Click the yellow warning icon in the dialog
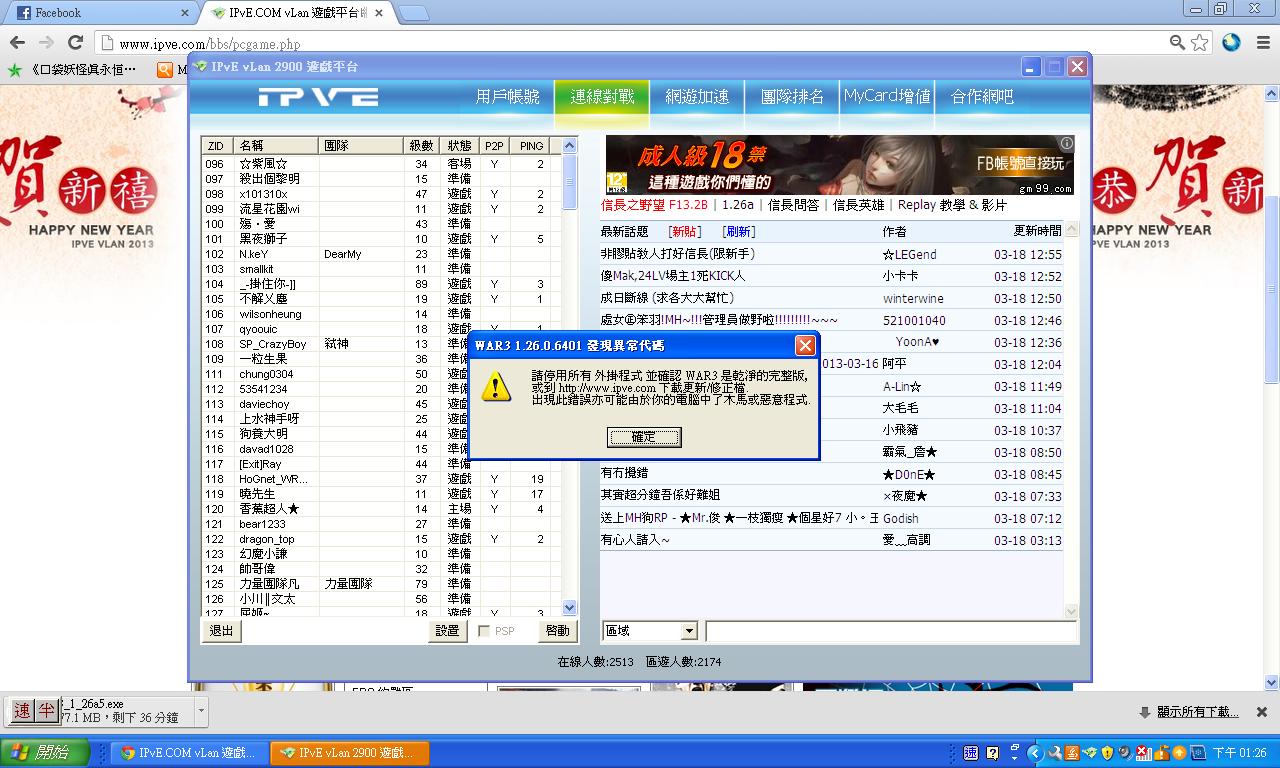 (x=496, y=387)
